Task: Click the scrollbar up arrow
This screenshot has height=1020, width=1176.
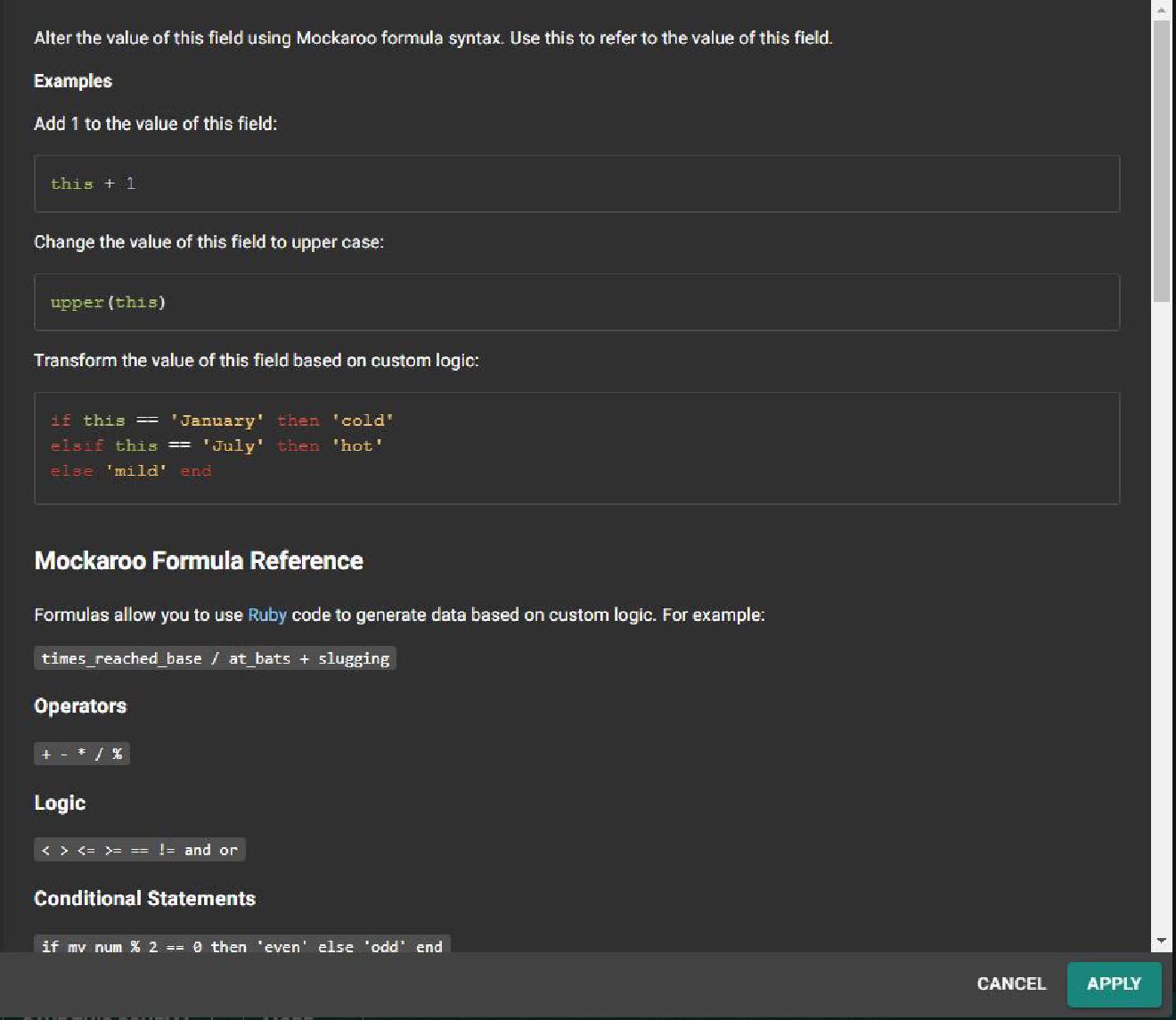Action: tap(1162, 11)
